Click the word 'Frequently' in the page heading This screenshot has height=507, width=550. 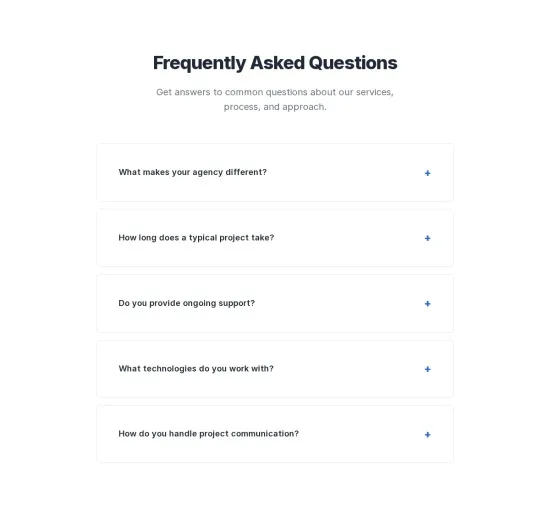[199, 64]
